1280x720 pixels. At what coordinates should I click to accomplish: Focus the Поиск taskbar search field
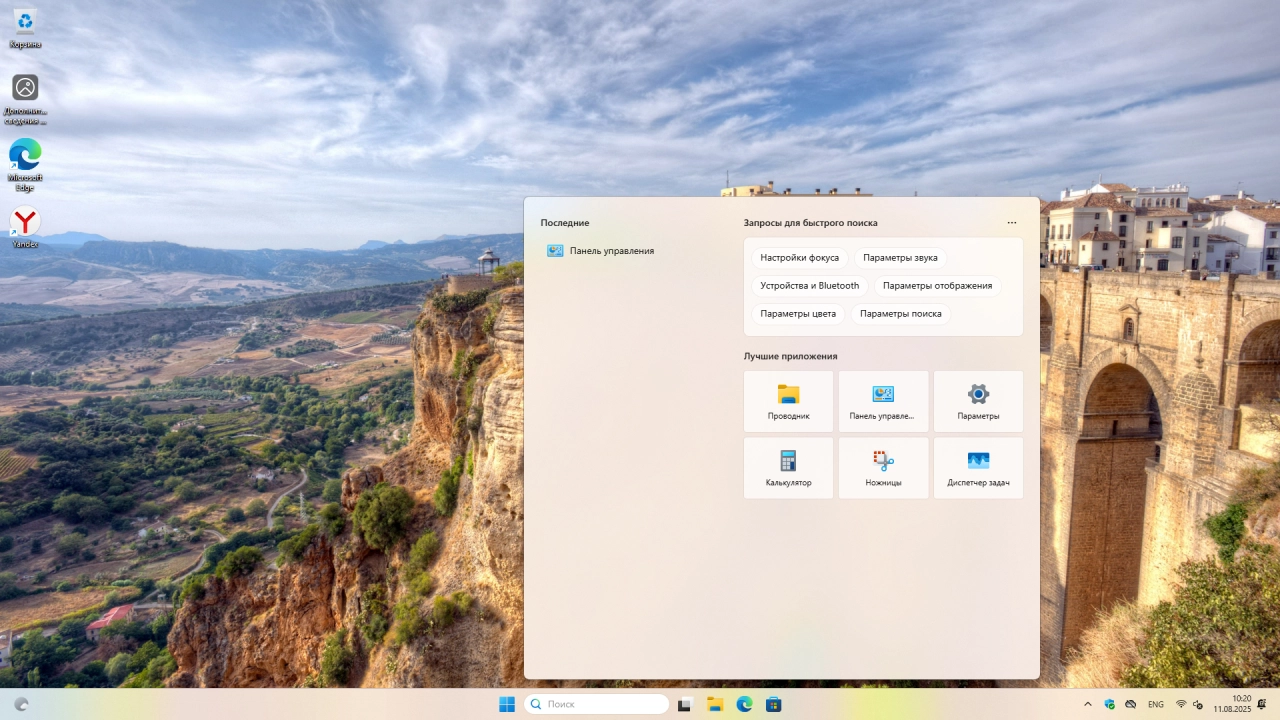click(x=596, y=704)
